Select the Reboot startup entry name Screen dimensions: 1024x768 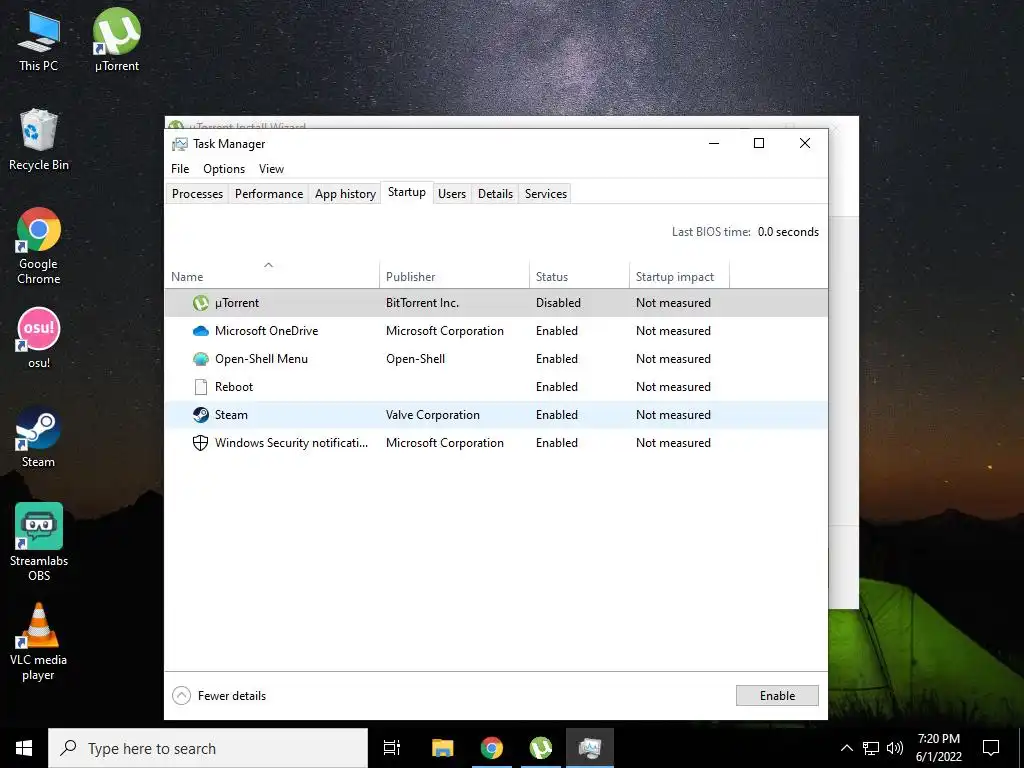pyautogui.click(x=234, y=387)
